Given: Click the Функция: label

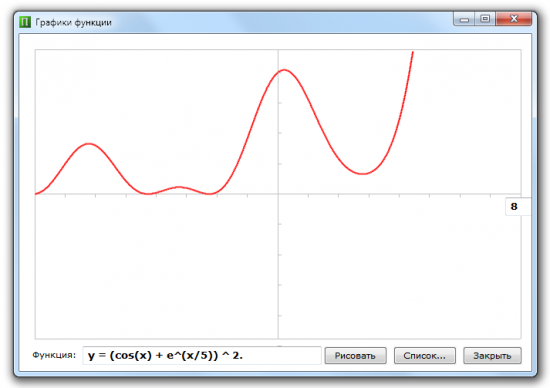Looking at the screenshot, I should pos(54,355).
